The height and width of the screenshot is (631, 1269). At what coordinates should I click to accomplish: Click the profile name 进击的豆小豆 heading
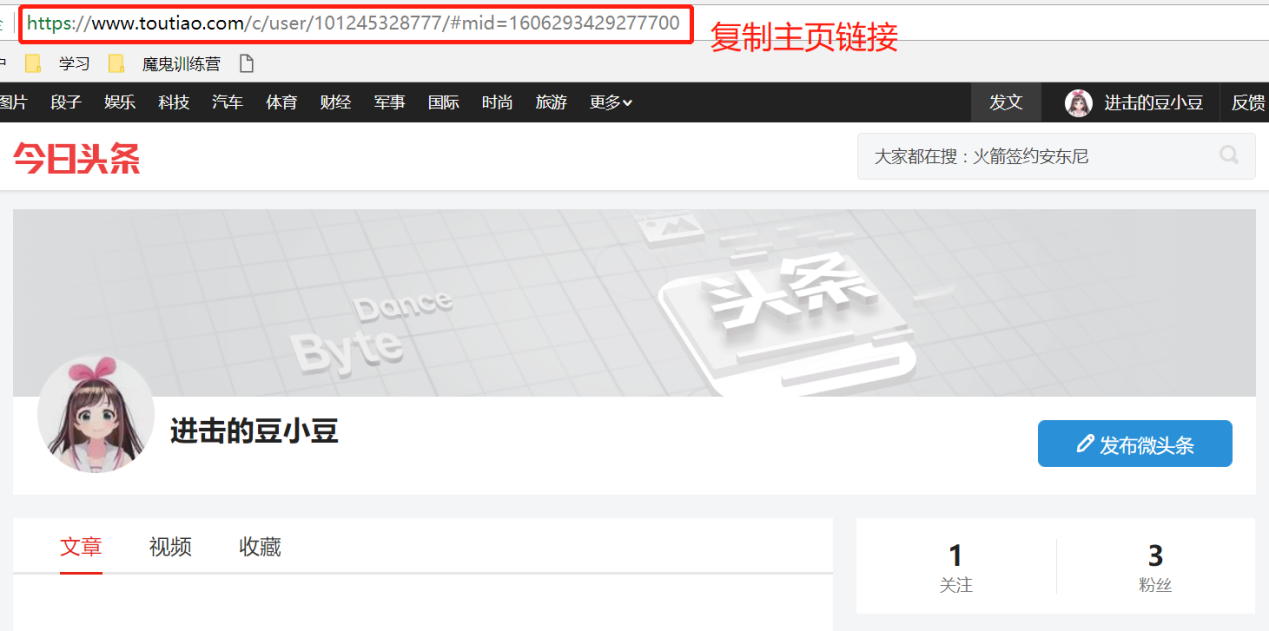tap(254, 431)
